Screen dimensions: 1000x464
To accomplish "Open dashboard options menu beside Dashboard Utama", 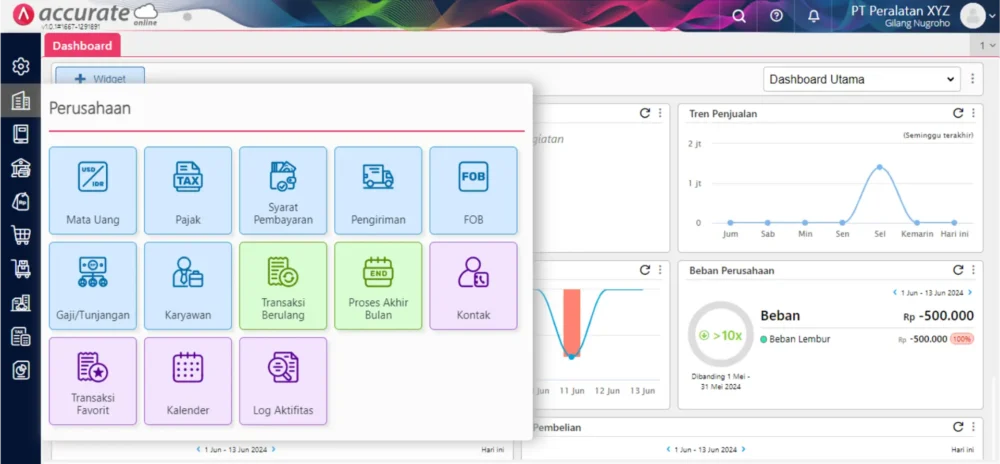I will pyautogui.click(x=973, y=79).
